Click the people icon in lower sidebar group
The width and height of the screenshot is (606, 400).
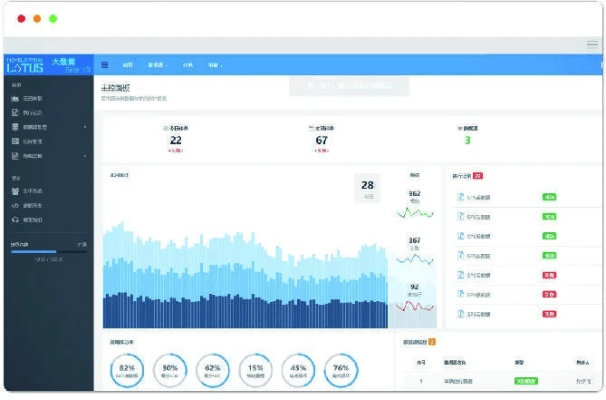click(14, 191)
